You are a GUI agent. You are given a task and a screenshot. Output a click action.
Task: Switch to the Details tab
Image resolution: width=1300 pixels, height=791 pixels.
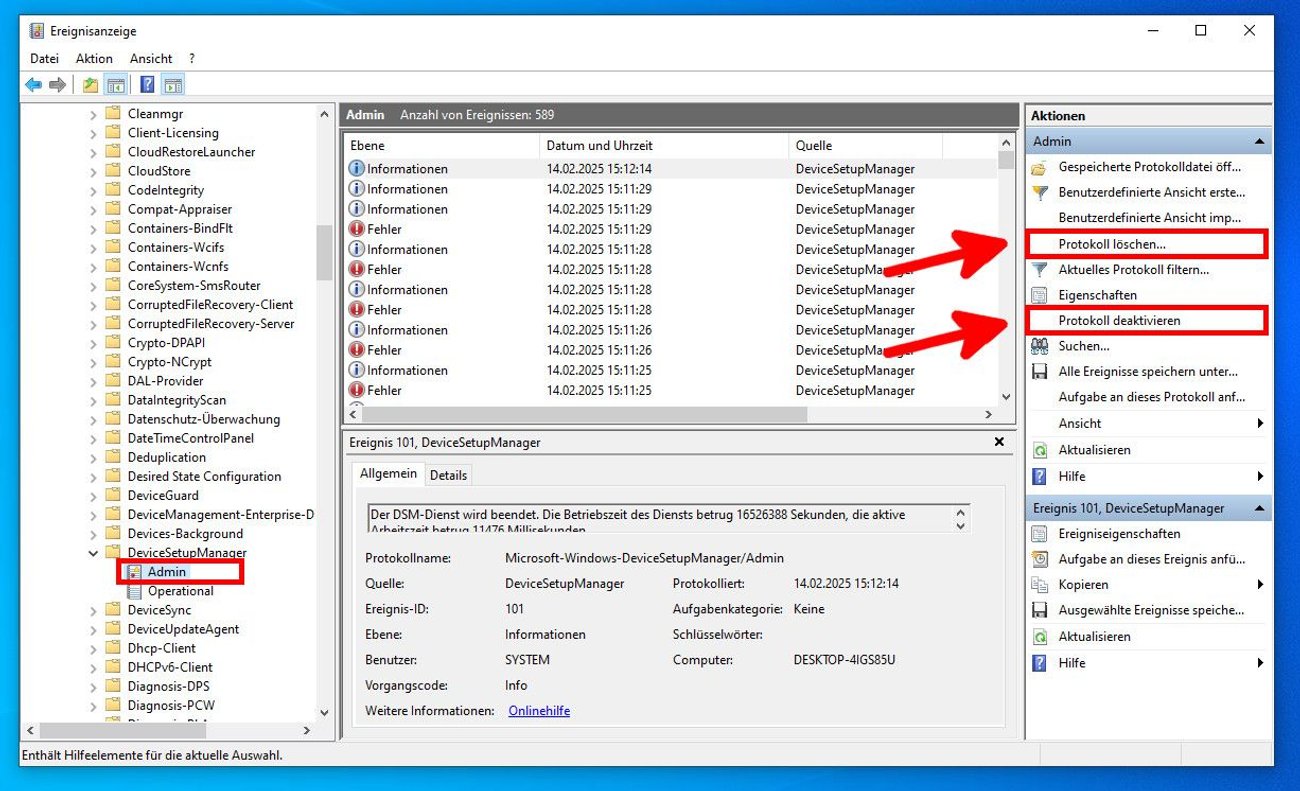(448, 474)
